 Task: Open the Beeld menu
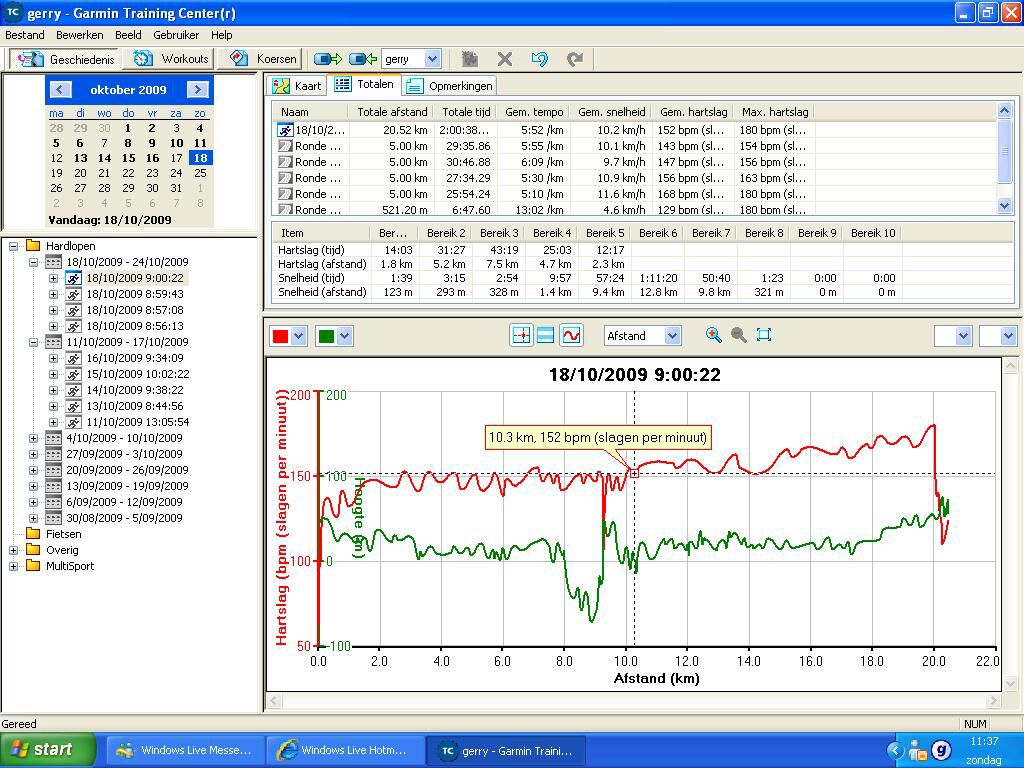pos(128,35)
